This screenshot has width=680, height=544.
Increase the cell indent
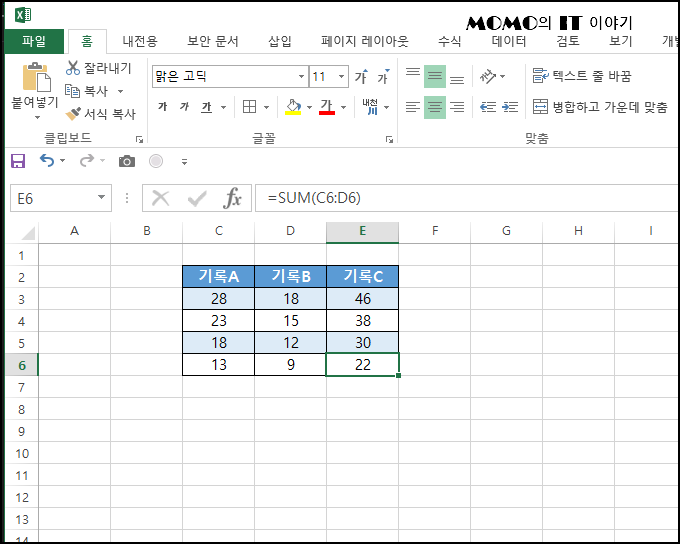pos(510,107)
